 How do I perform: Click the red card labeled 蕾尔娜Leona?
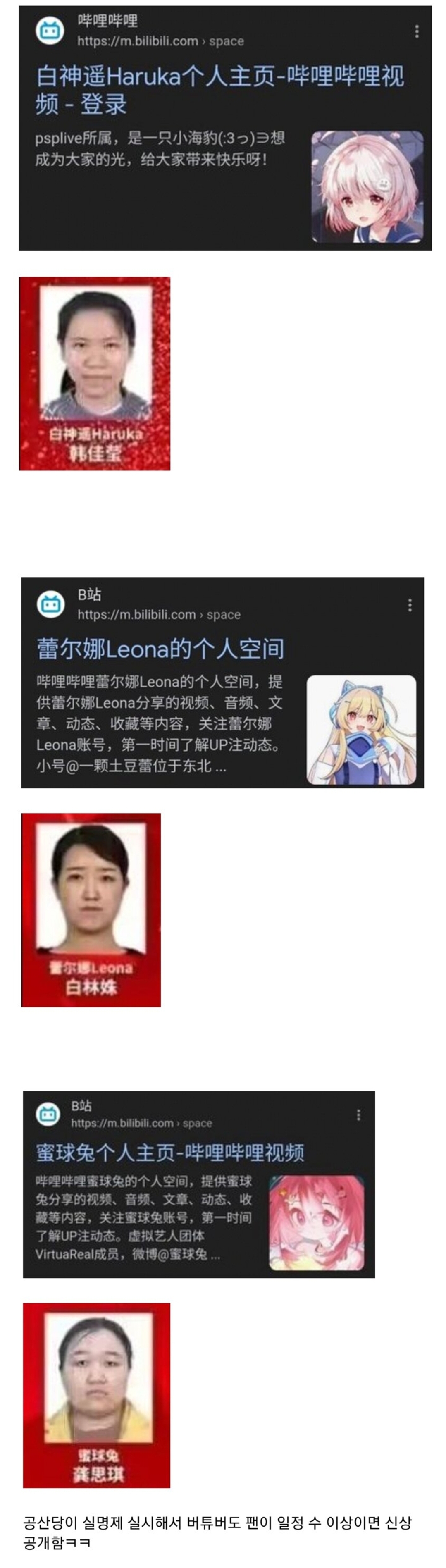click(91, 910)
